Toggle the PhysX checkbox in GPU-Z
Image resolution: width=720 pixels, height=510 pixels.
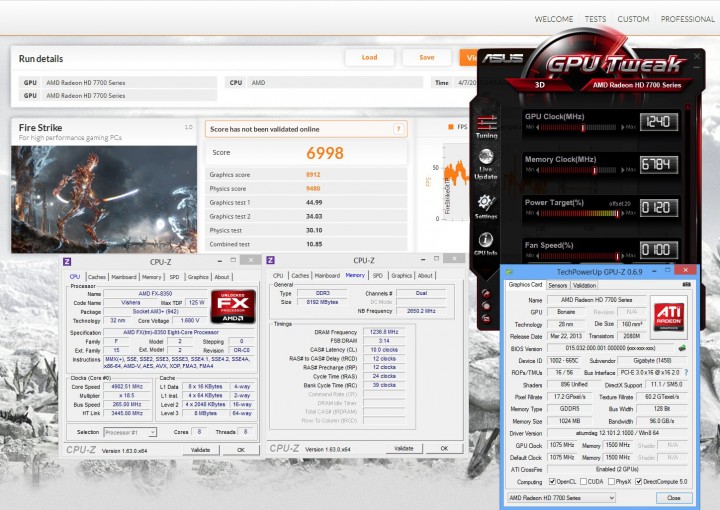611,482
